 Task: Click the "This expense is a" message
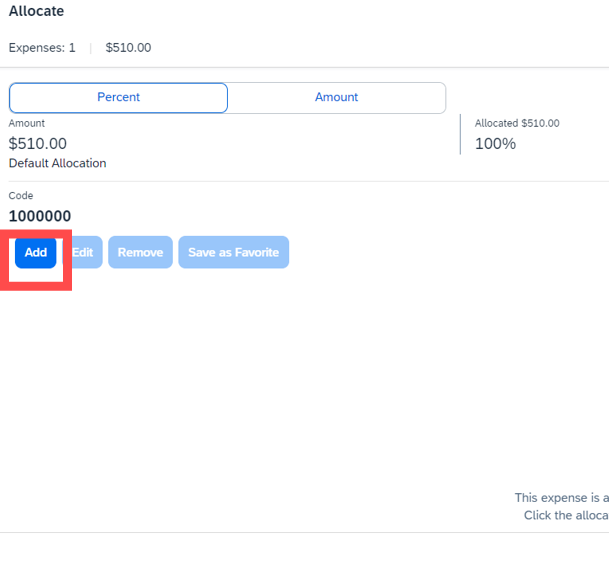(561, 497)
